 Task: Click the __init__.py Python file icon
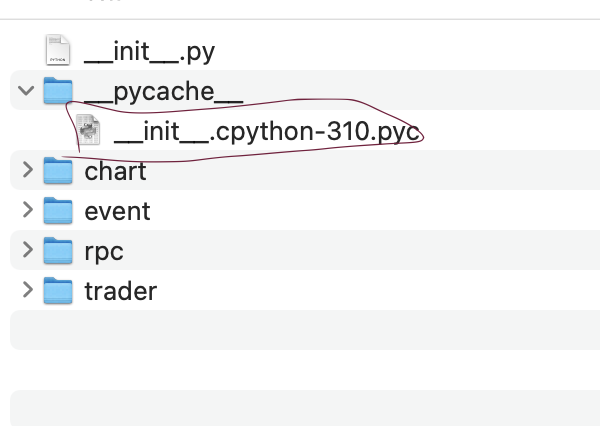click(59, 52)
